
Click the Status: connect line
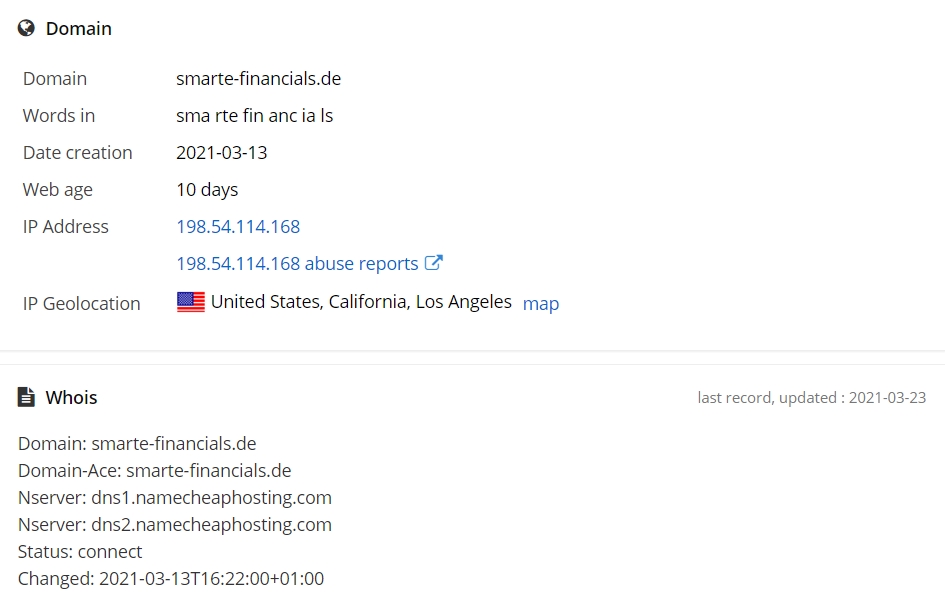[80, 552]
